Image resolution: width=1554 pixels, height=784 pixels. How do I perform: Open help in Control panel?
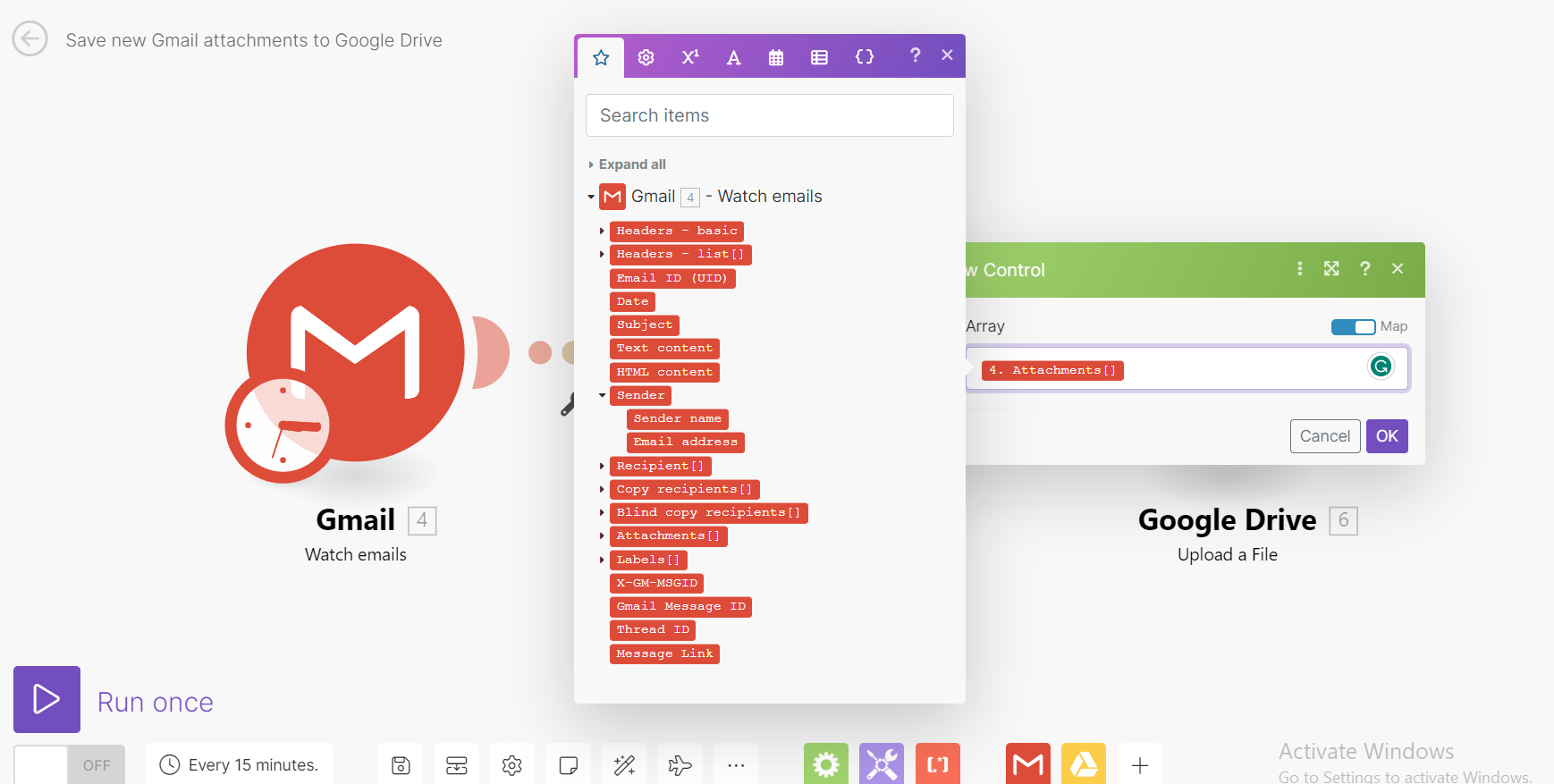1365,268
